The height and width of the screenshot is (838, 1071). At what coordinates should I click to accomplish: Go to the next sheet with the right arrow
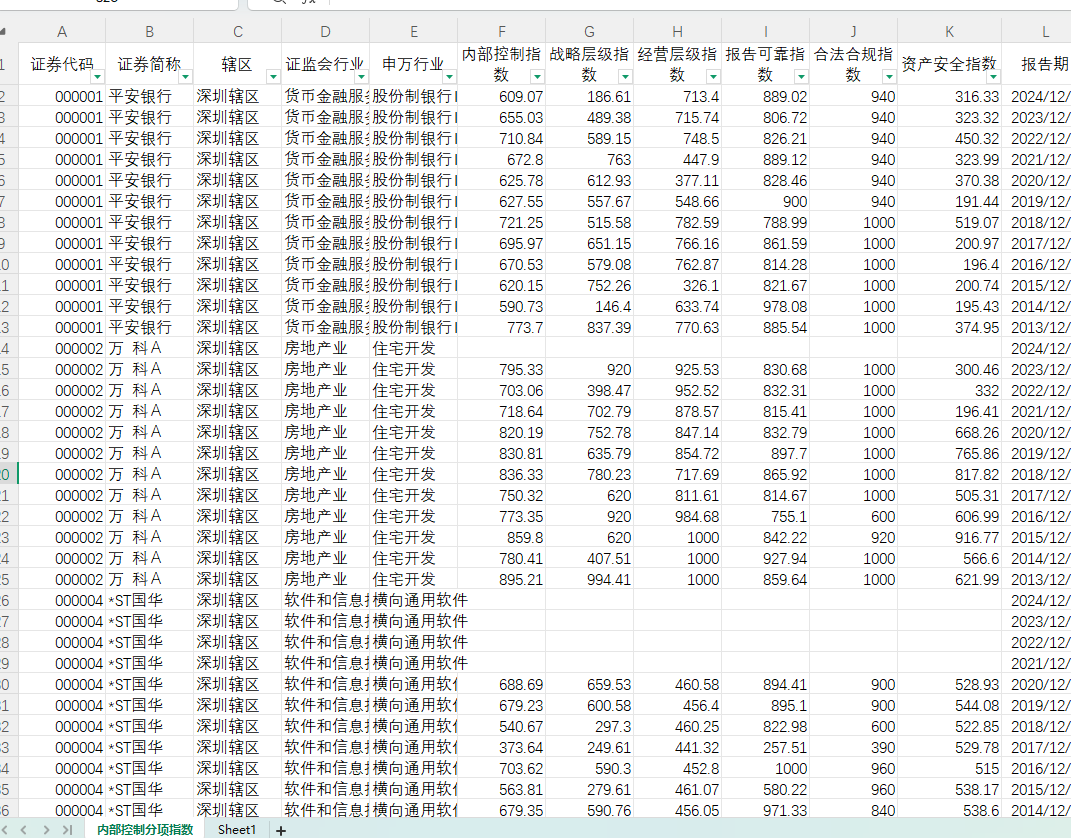pyautogui.click(x=46, y=830)
